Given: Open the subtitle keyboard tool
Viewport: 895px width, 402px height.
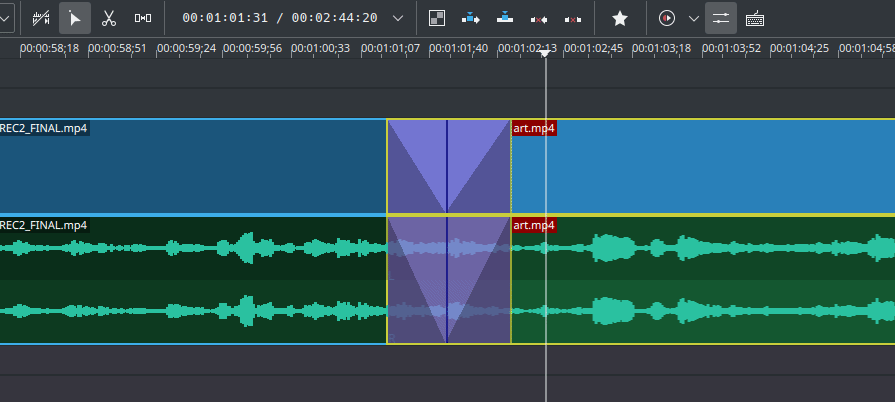Looking at the screenshot, I should [x=755, y=18].
